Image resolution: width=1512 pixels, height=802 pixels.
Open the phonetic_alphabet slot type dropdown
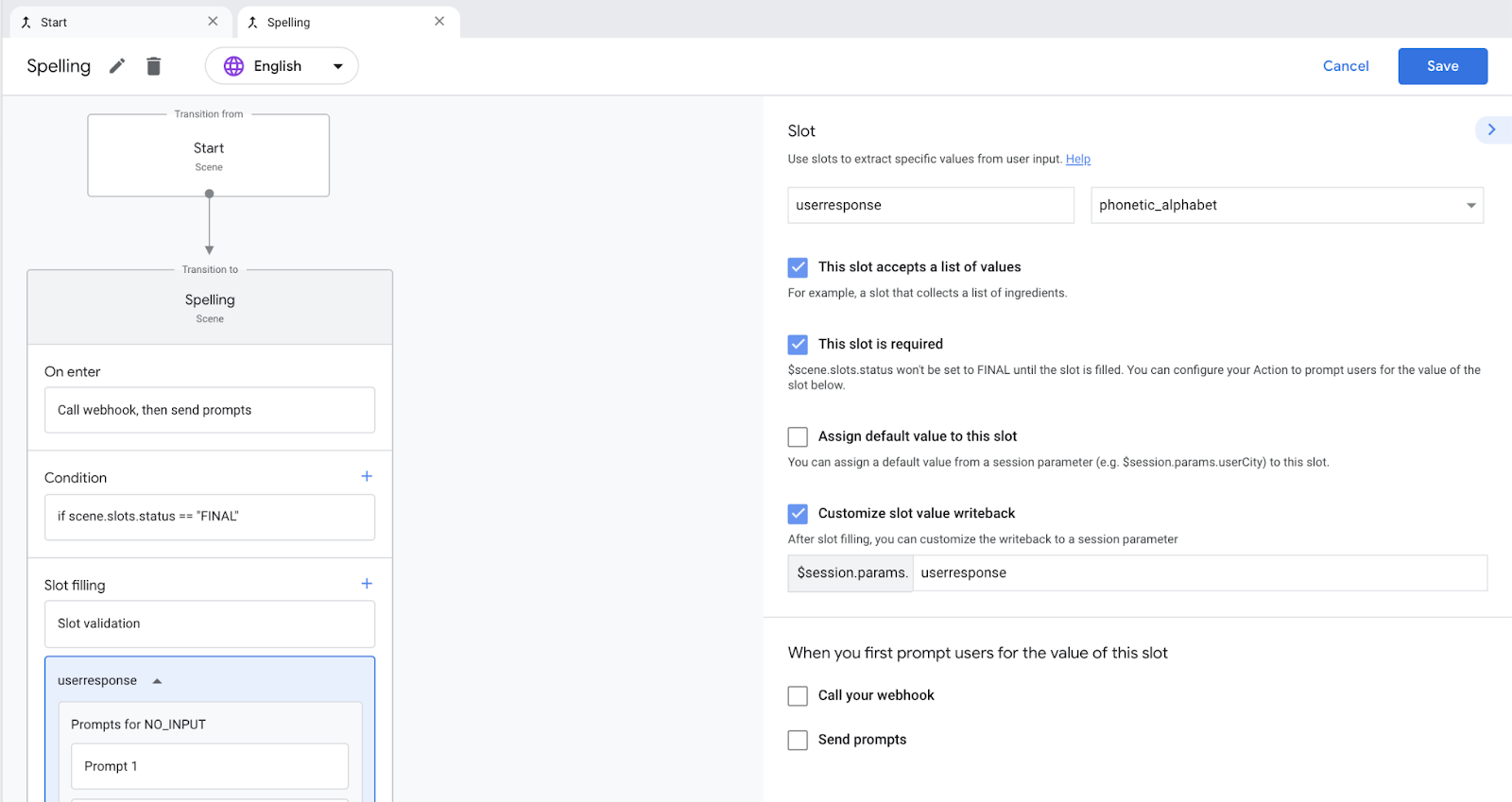coord(1470,206)
